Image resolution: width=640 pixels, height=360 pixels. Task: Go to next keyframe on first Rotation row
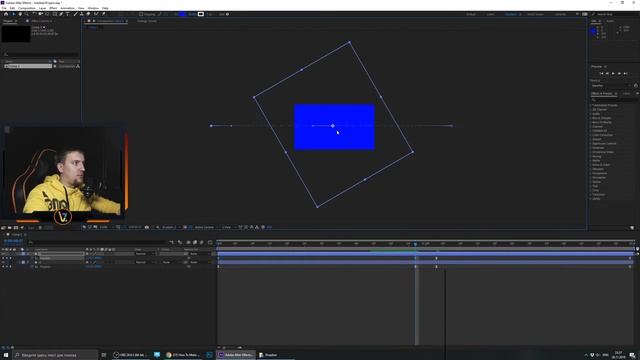pyautogui.click(x=10, y=258)
